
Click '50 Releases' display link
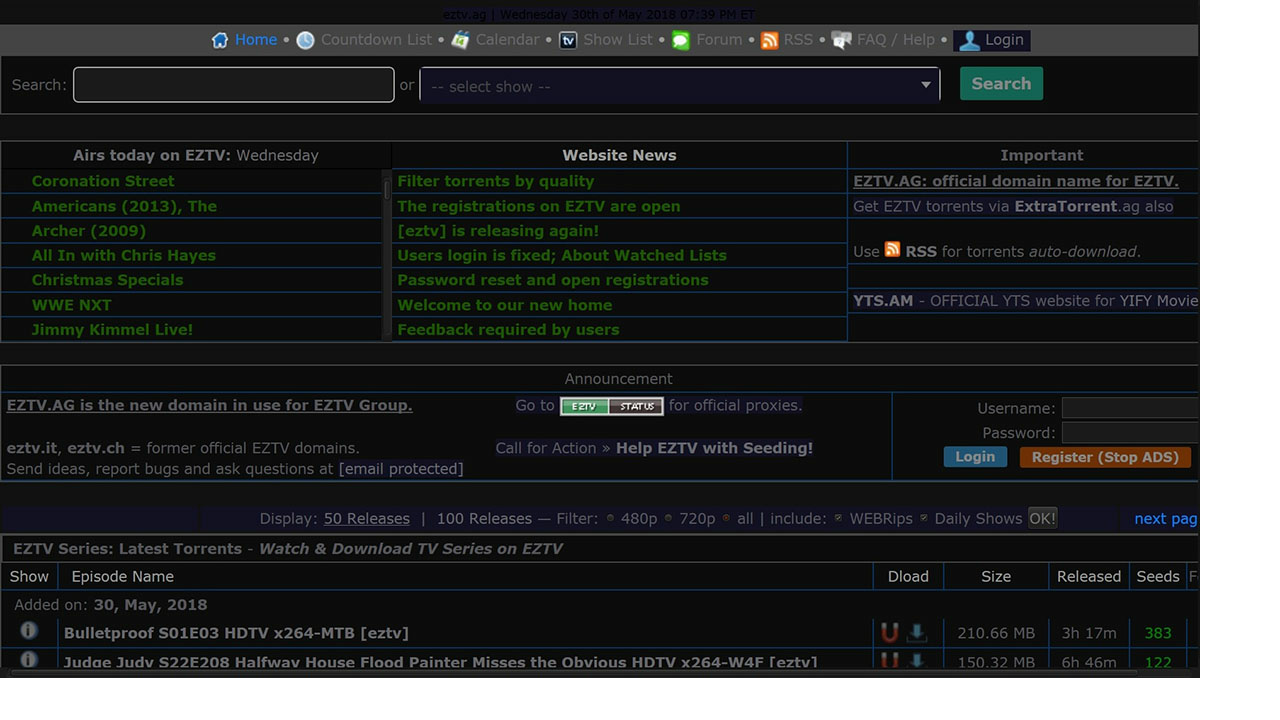(x=367, y=518)
